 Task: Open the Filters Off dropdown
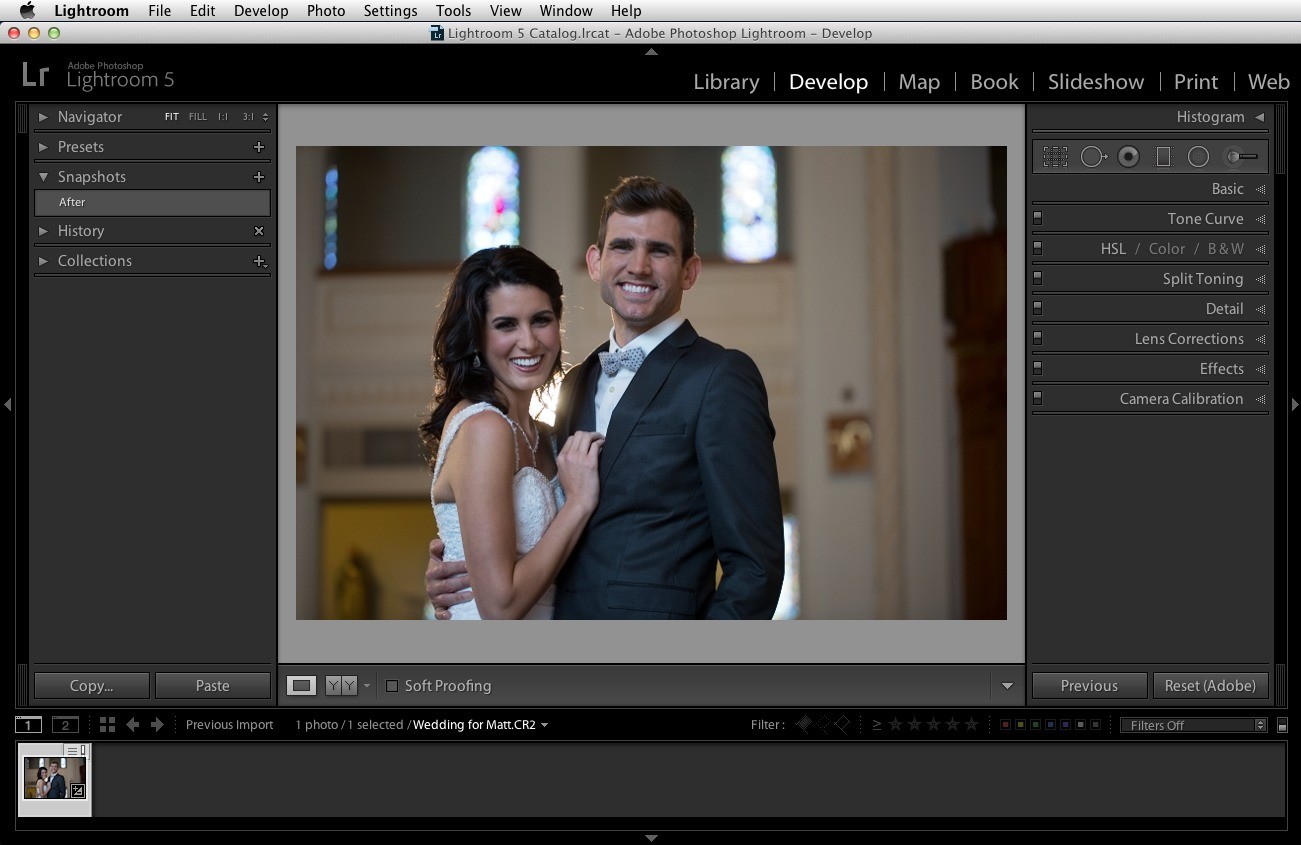tap(1193, 725)
